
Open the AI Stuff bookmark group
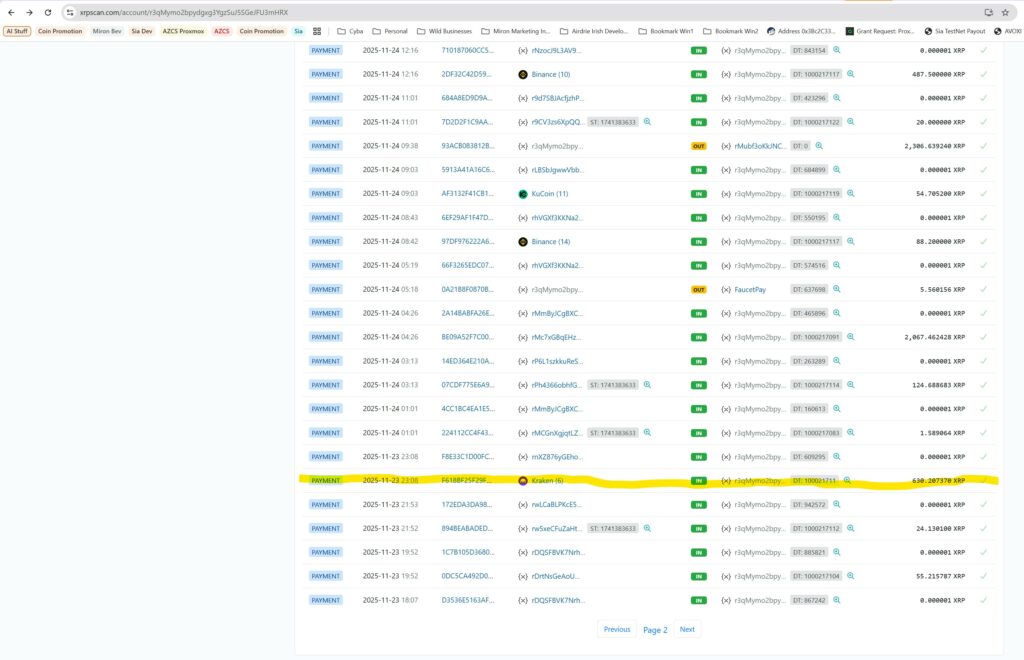point(17,31)
